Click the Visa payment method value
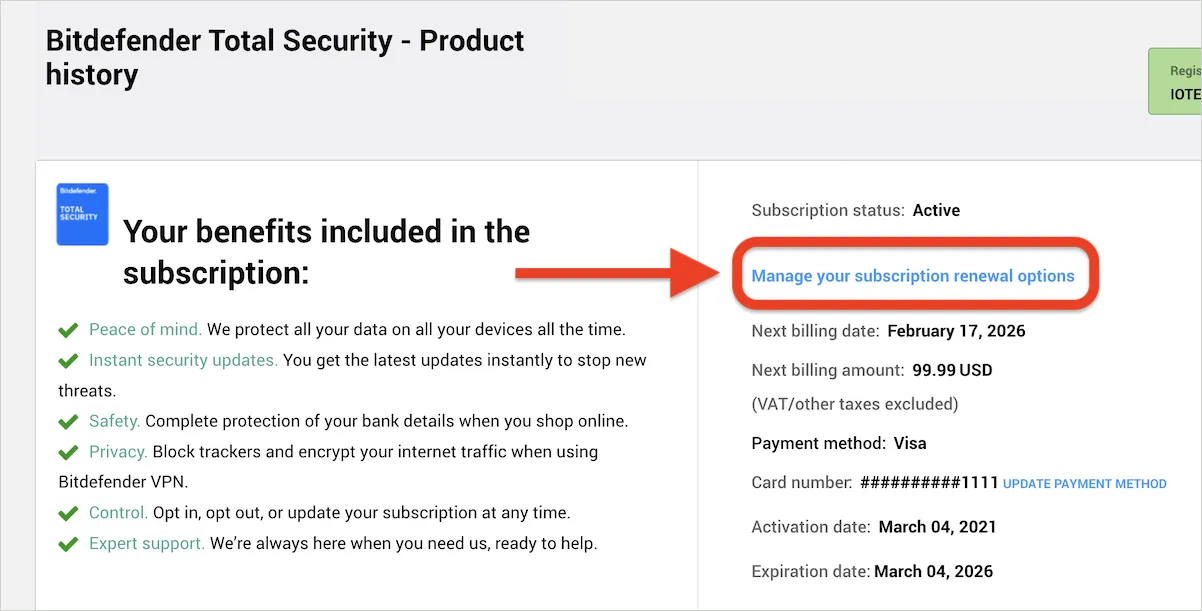The height and width of the screenshot is (611, 1202). click(909, 443)
